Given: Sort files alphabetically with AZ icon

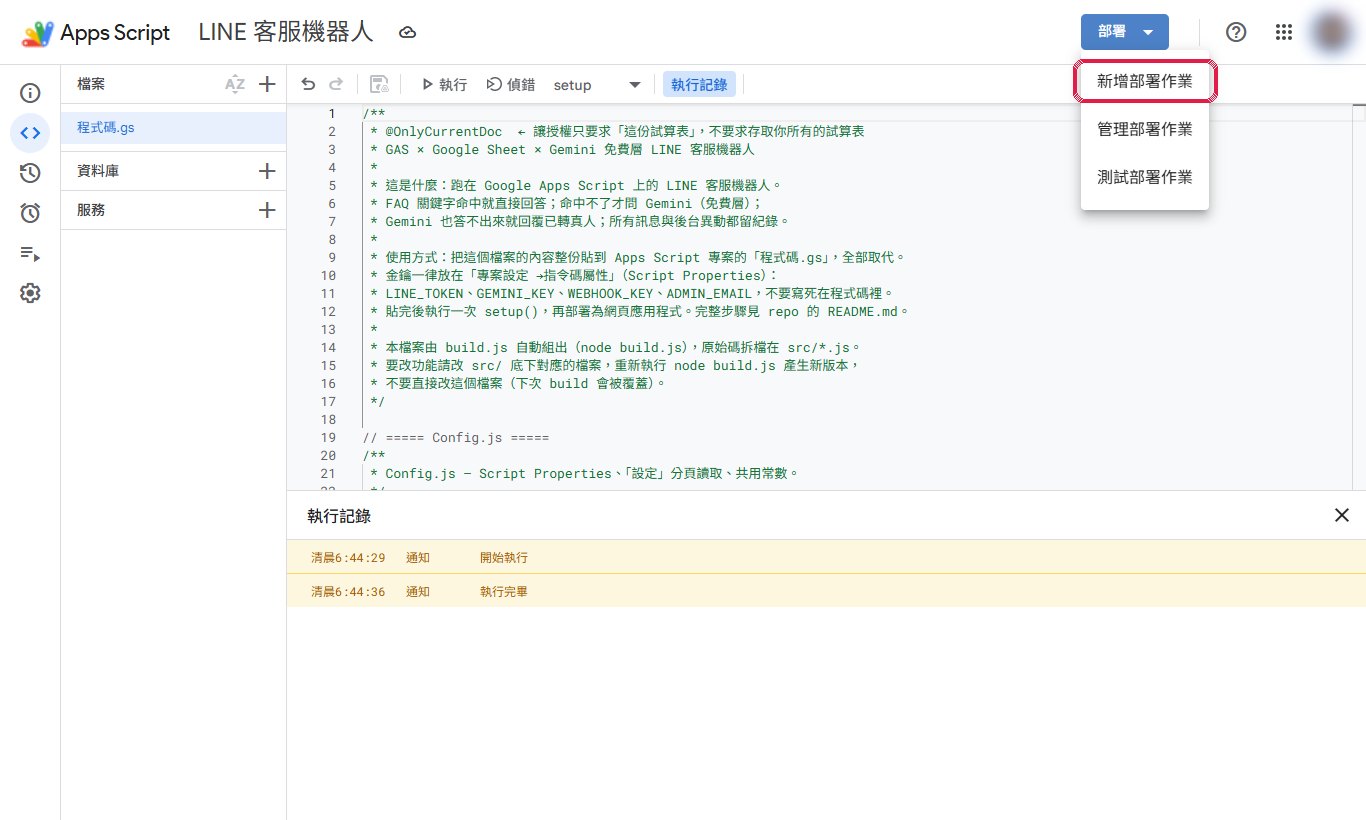Looking at the screenshot, I should (235, 85).
